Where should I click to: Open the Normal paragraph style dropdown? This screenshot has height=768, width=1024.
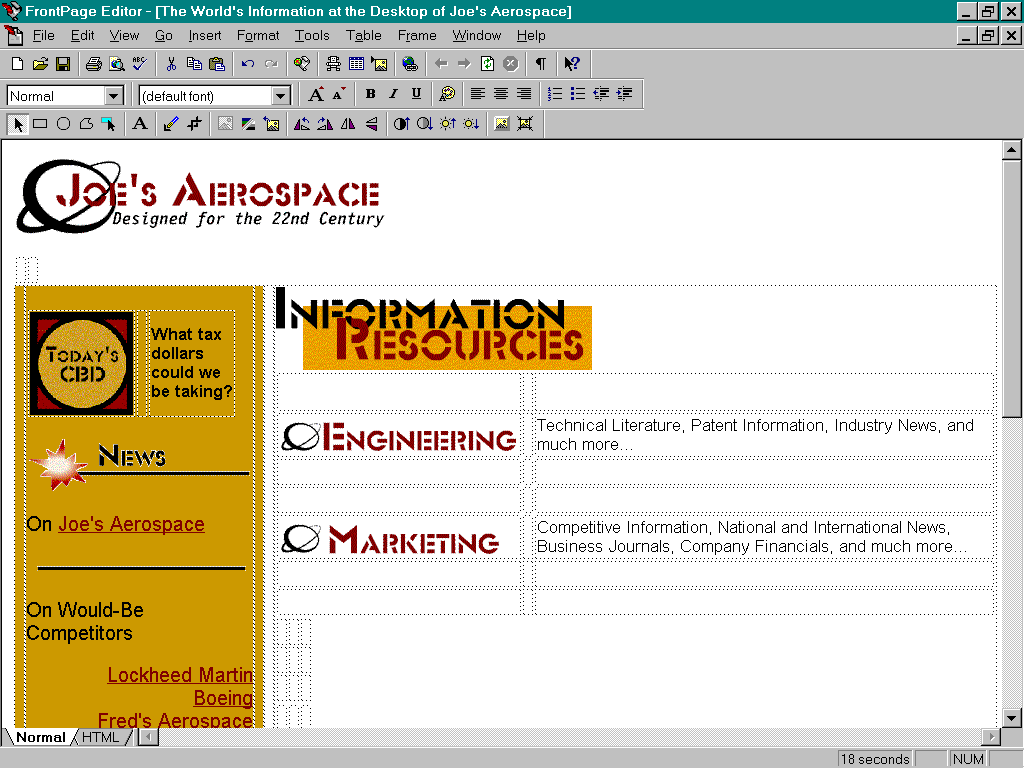coord(114,96)
